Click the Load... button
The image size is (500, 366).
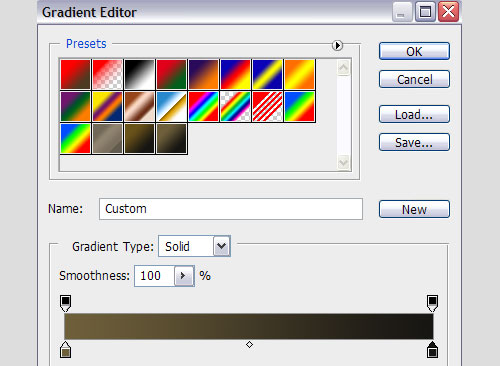[414, 114]
